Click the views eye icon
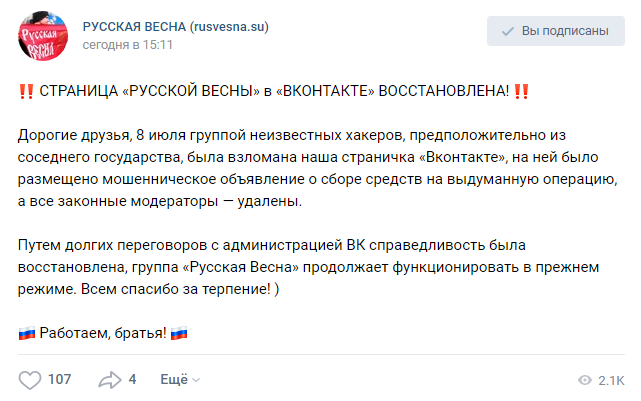 click(x=584, y=380)
